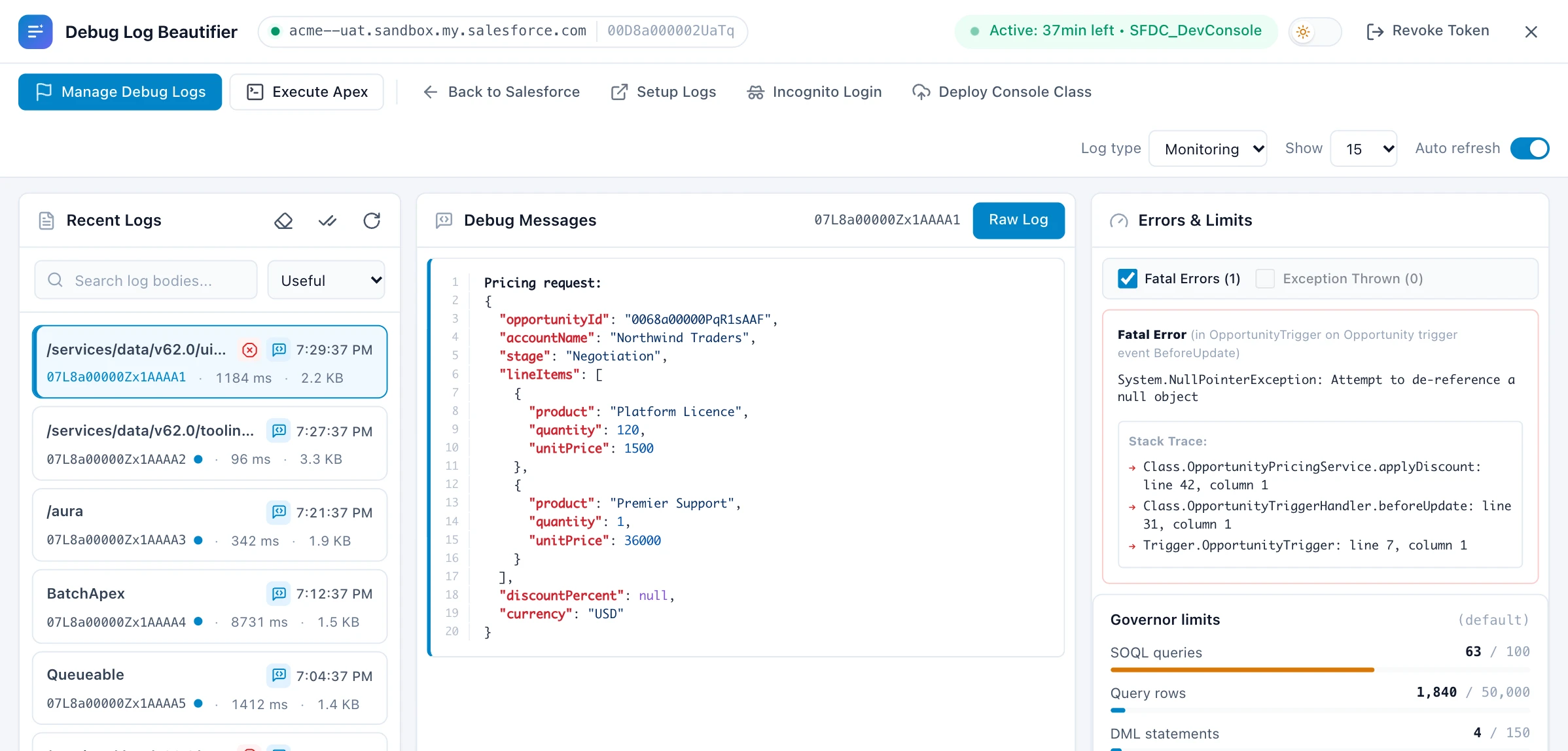Click the Debug Log Beautifier logo icon

[35, 31]
